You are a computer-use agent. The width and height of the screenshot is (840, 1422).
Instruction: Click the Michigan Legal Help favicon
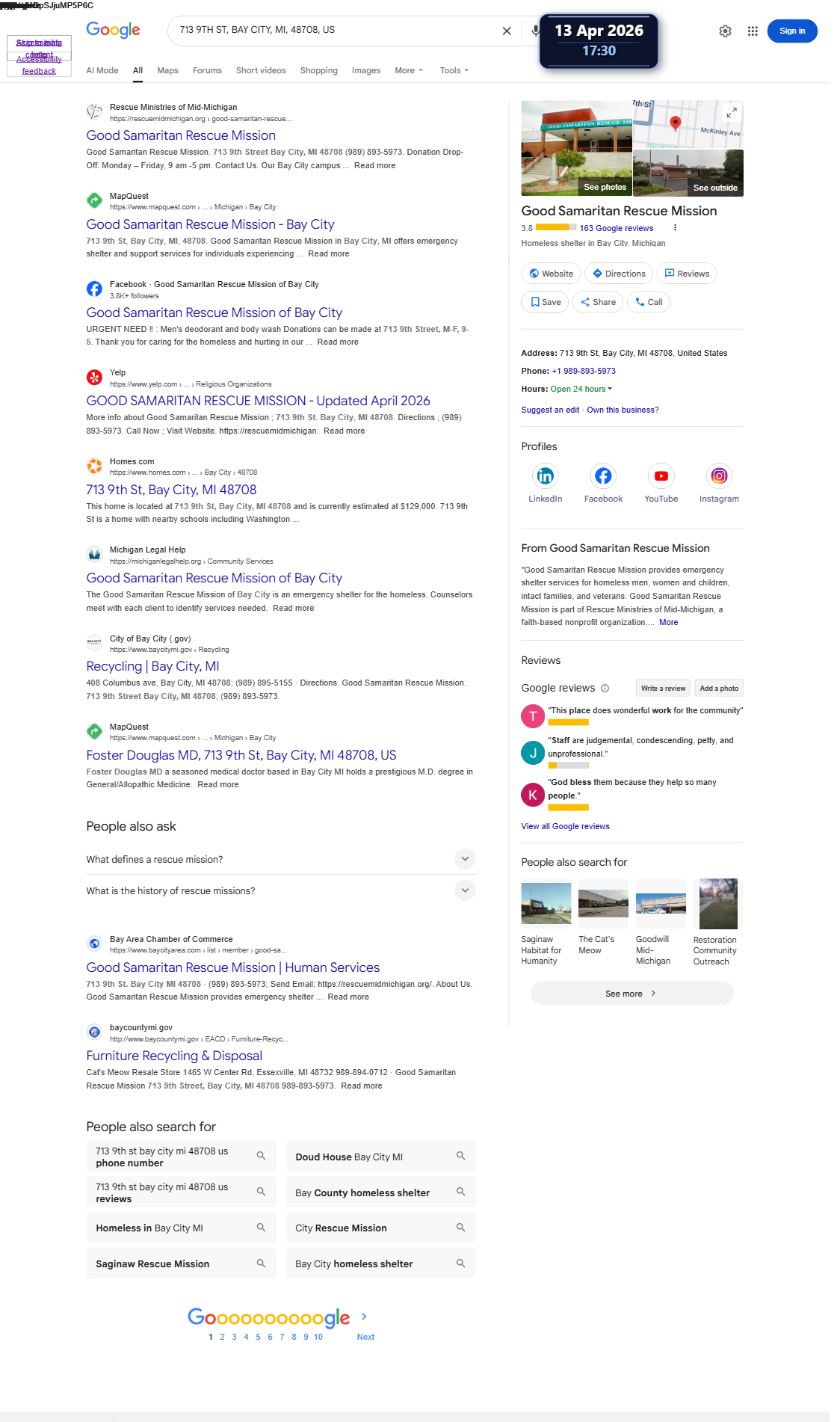(x=94, y=554)
